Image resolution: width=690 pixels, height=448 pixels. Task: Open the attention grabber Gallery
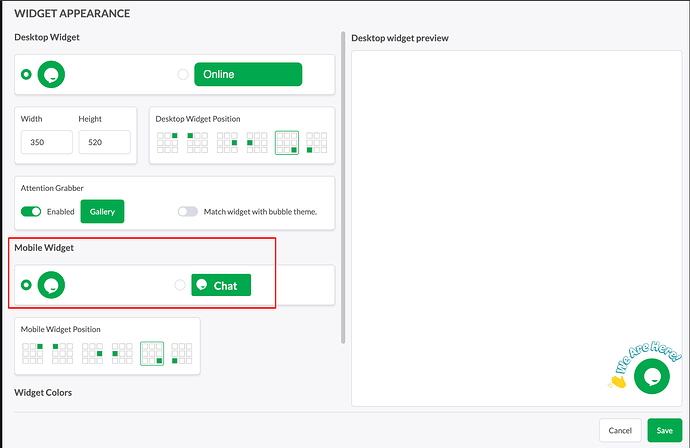(x=102, y=212)
